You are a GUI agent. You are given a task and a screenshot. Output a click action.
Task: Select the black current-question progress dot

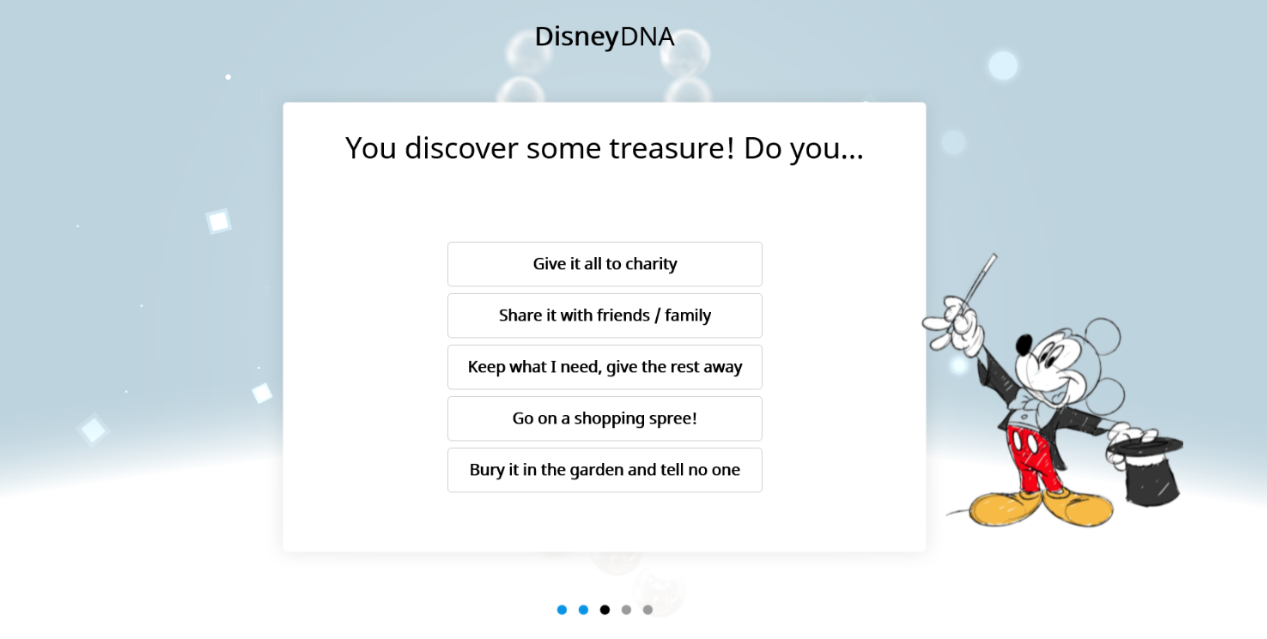pyautogui.click(x=604, y=610)
